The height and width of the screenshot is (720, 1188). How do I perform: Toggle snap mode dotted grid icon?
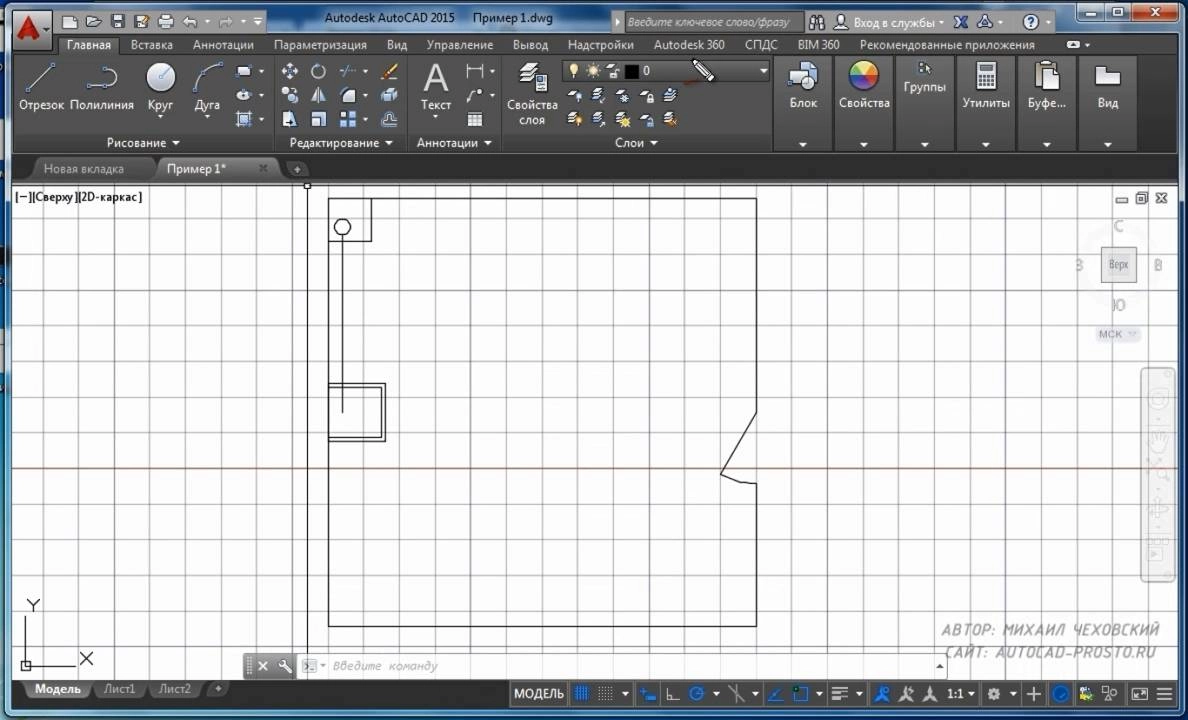605,693
